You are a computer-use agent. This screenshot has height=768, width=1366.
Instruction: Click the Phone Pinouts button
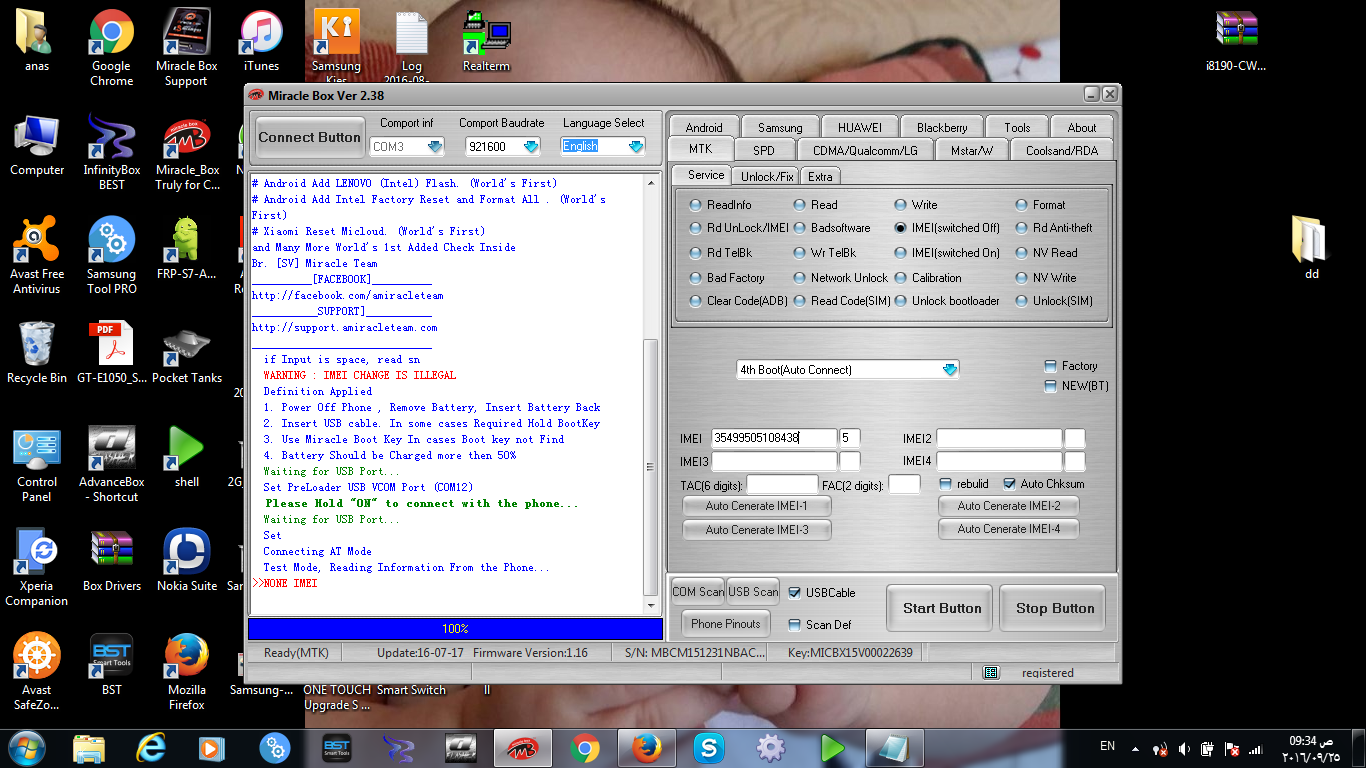[726, 624]
